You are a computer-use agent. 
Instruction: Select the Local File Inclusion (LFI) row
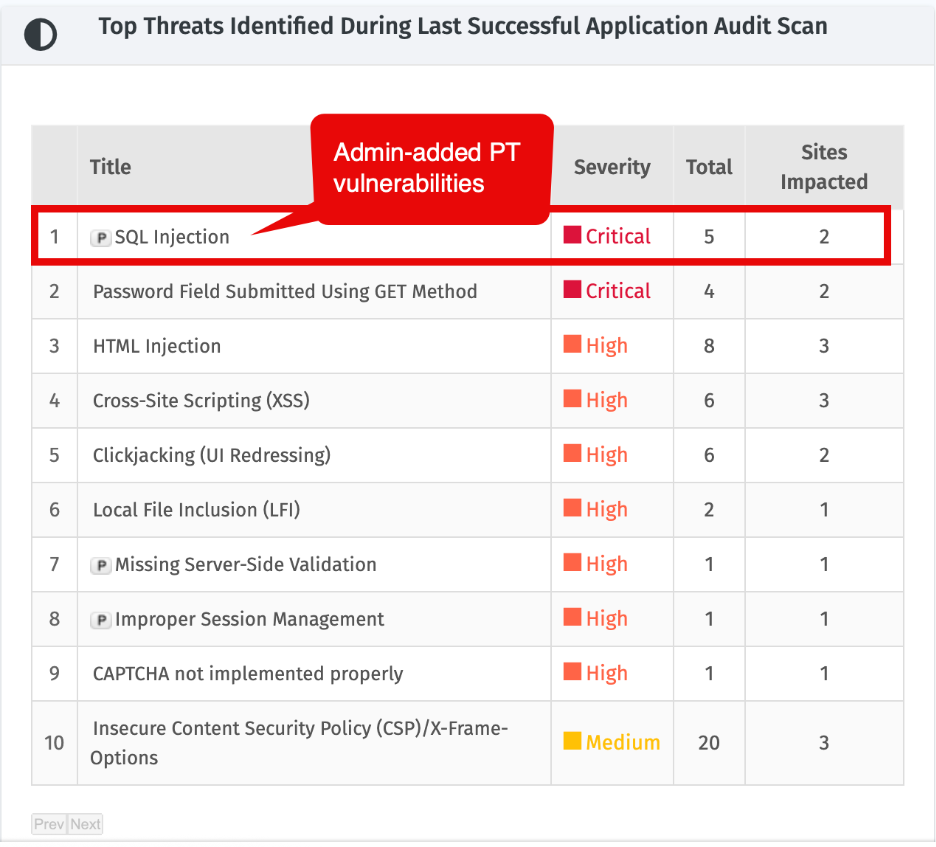click(467, 510)
